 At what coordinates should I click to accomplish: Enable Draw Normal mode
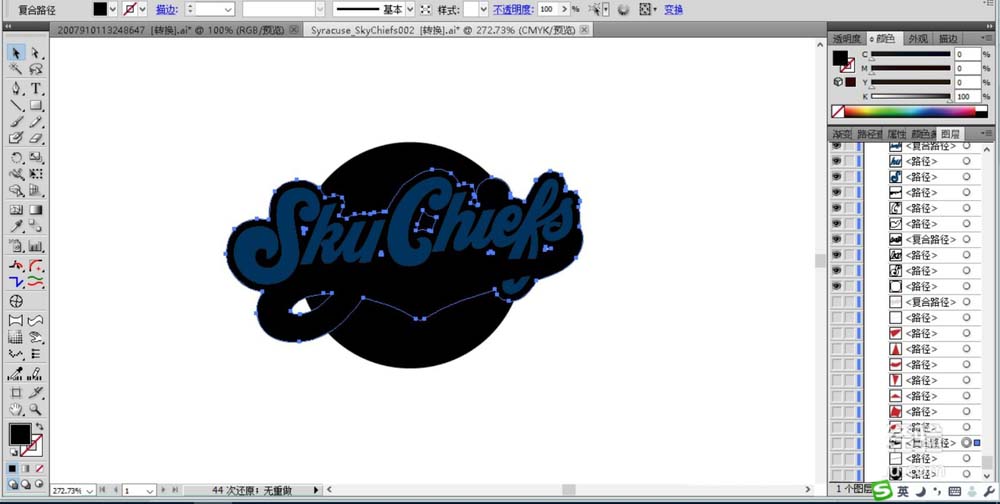(12, 484)
